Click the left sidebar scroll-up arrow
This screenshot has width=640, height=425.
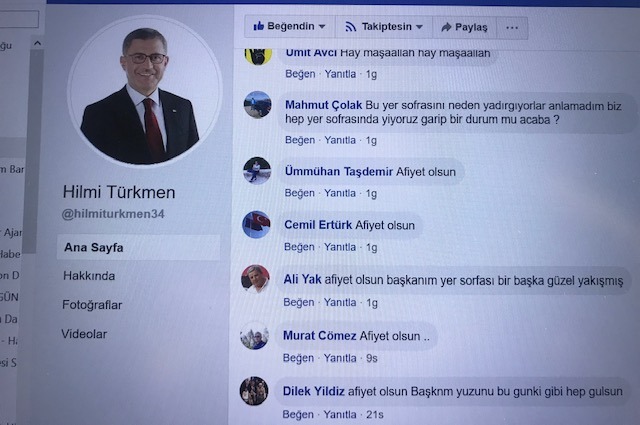pyautogui.click(x=37, y=43)
